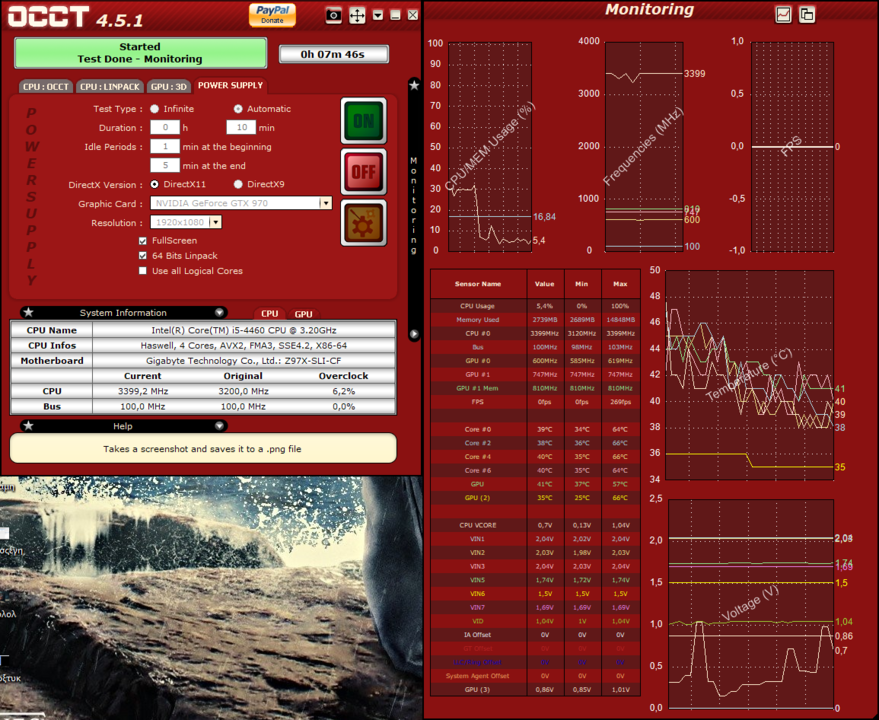The image size is (879, 720).
Task: Select the Automatic test type radio
Action: [x=238, y=109]
